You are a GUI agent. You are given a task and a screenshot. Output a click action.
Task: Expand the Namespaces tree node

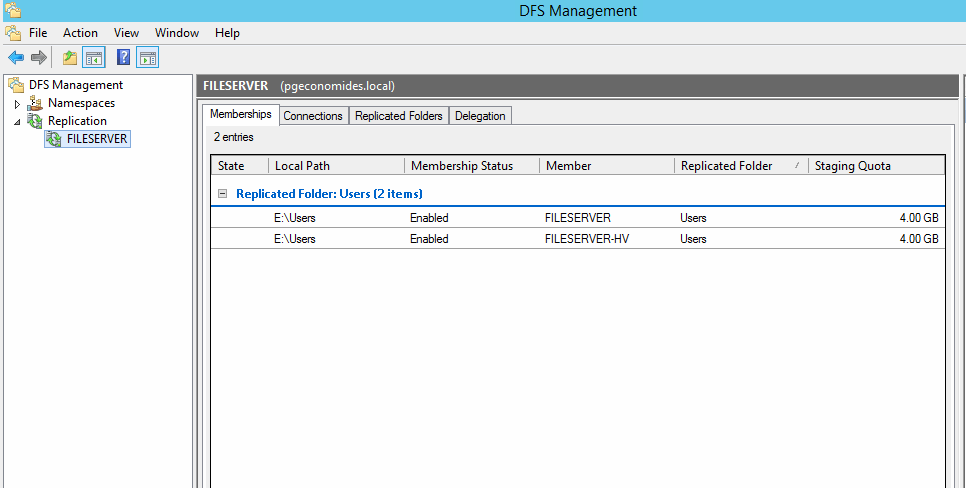tap(17, 104)
